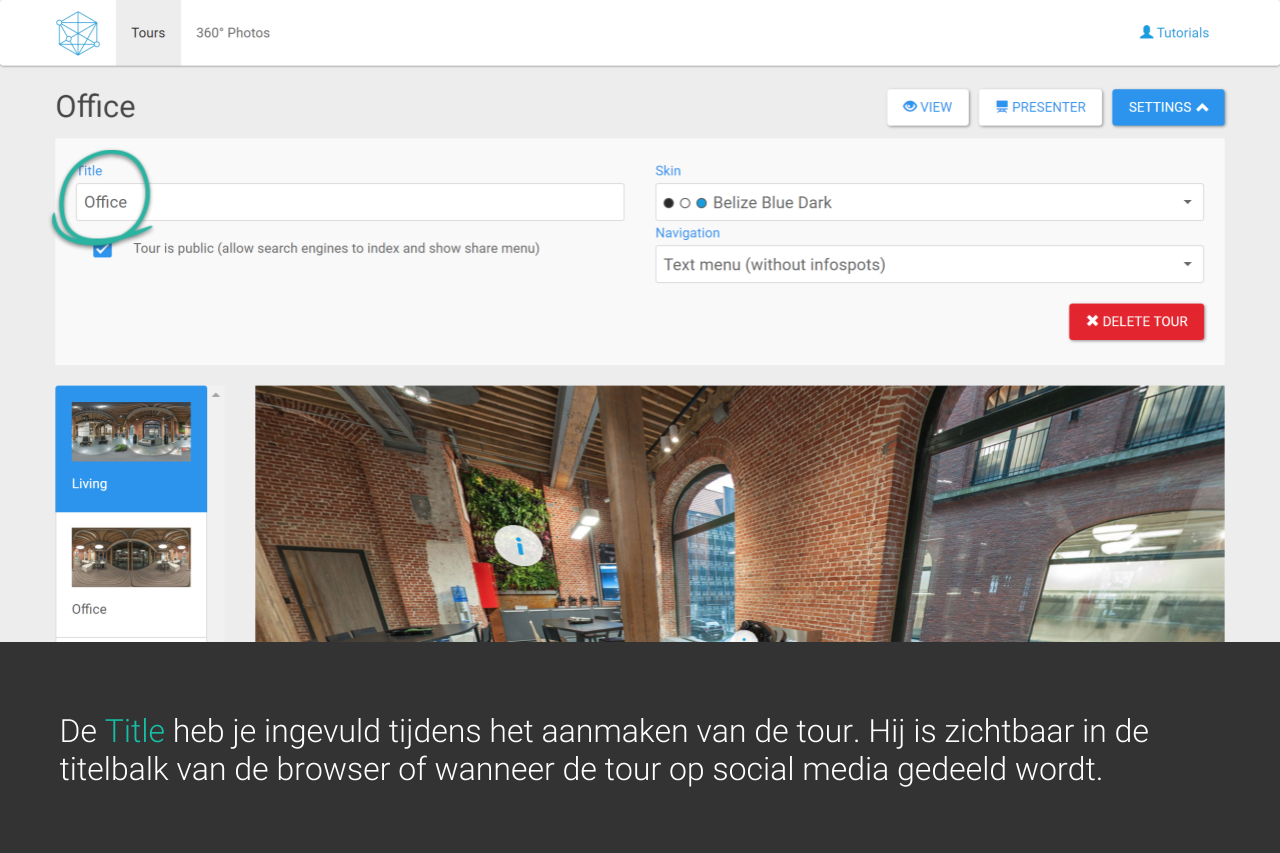Open the Navigation dropdown menu
The width and height of the screenshot is (1280, 853).
point(929,264)
